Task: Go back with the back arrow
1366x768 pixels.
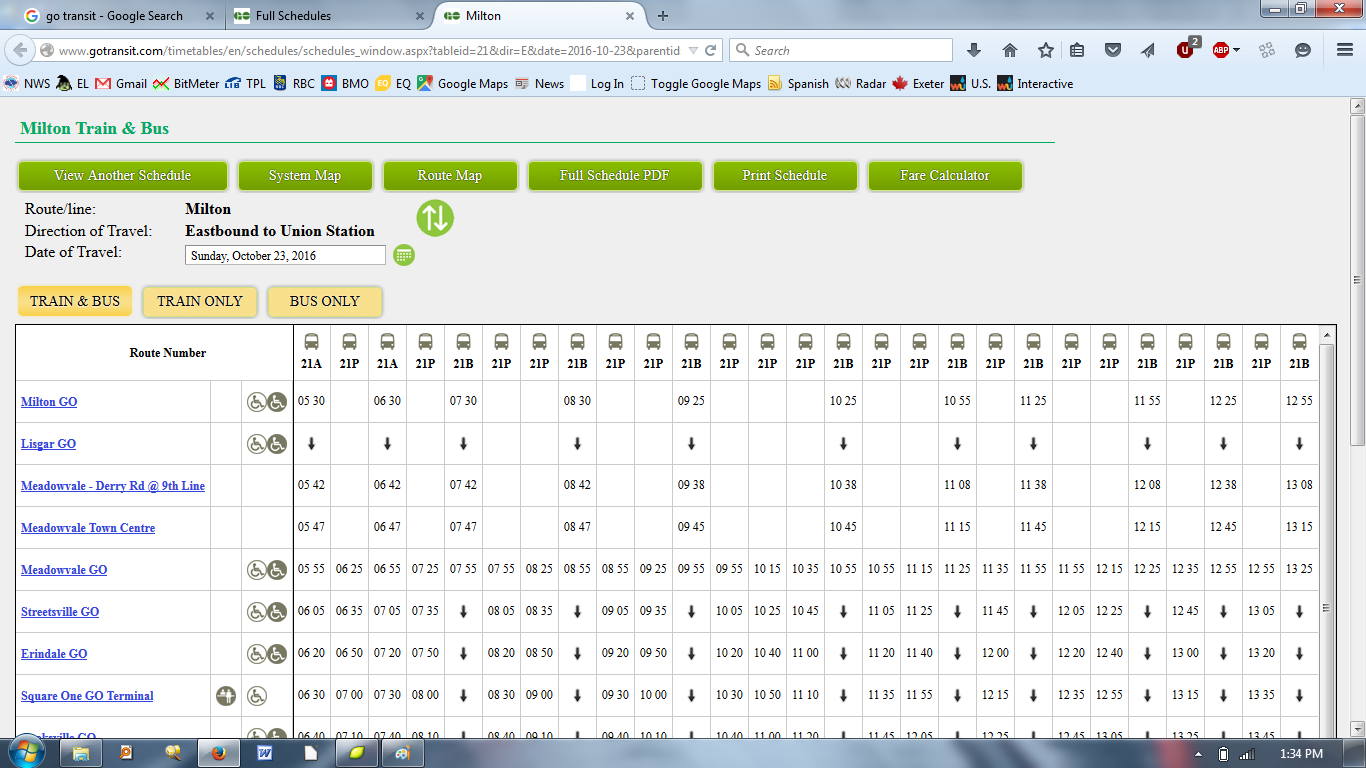Action: click(20, 50)
